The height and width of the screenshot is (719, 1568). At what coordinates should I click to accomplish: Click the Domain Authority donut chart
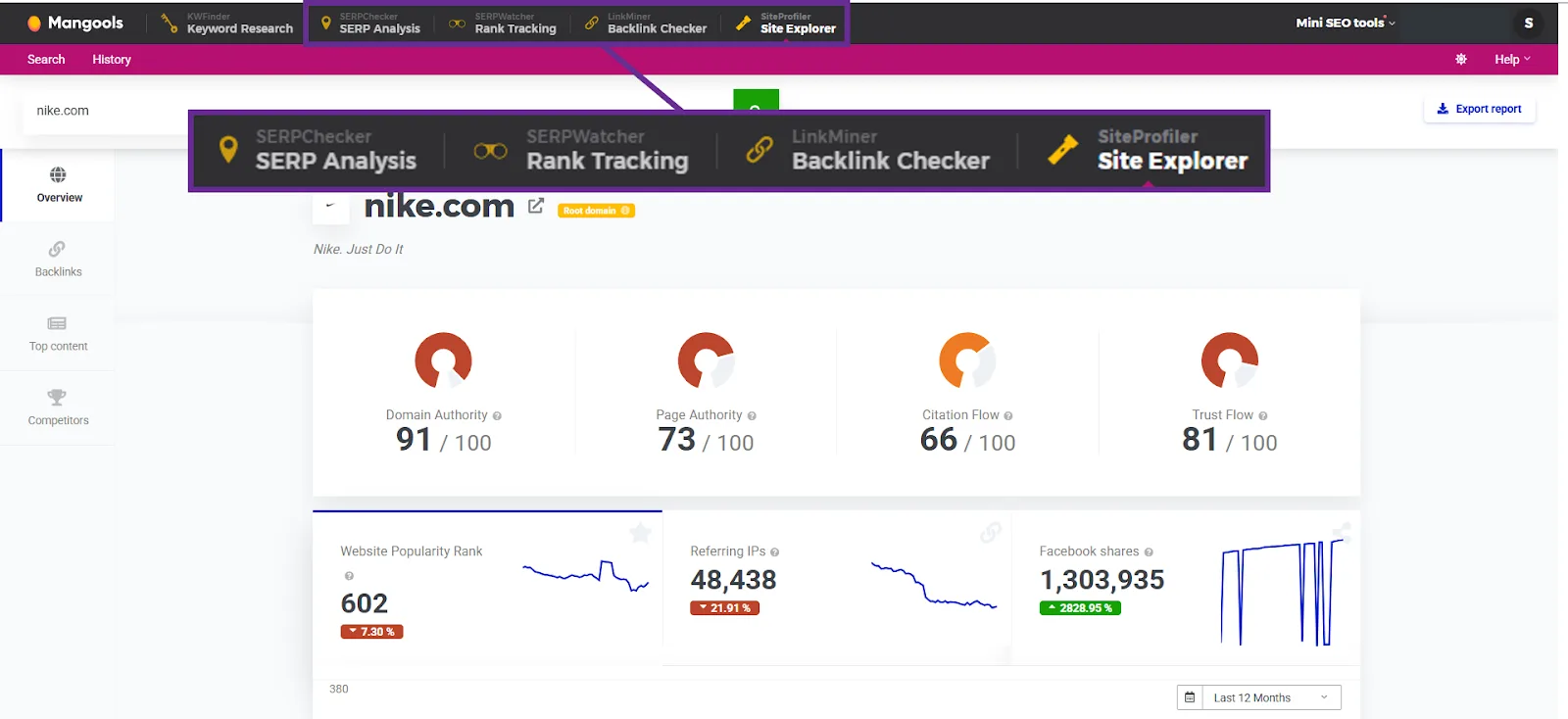[444, 360]
